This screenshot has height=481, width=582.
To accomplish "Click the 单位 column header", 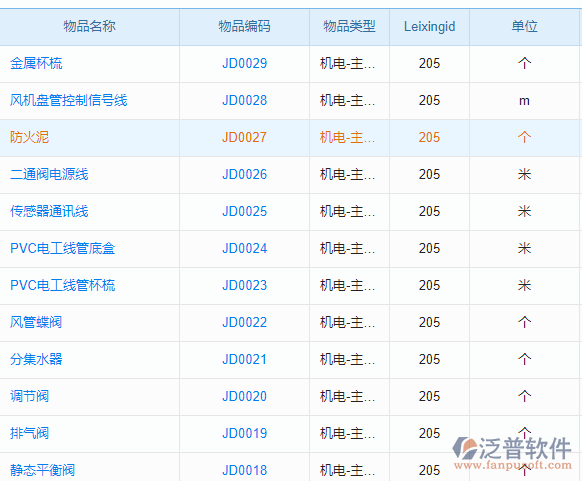I will [x=524, y=26].
